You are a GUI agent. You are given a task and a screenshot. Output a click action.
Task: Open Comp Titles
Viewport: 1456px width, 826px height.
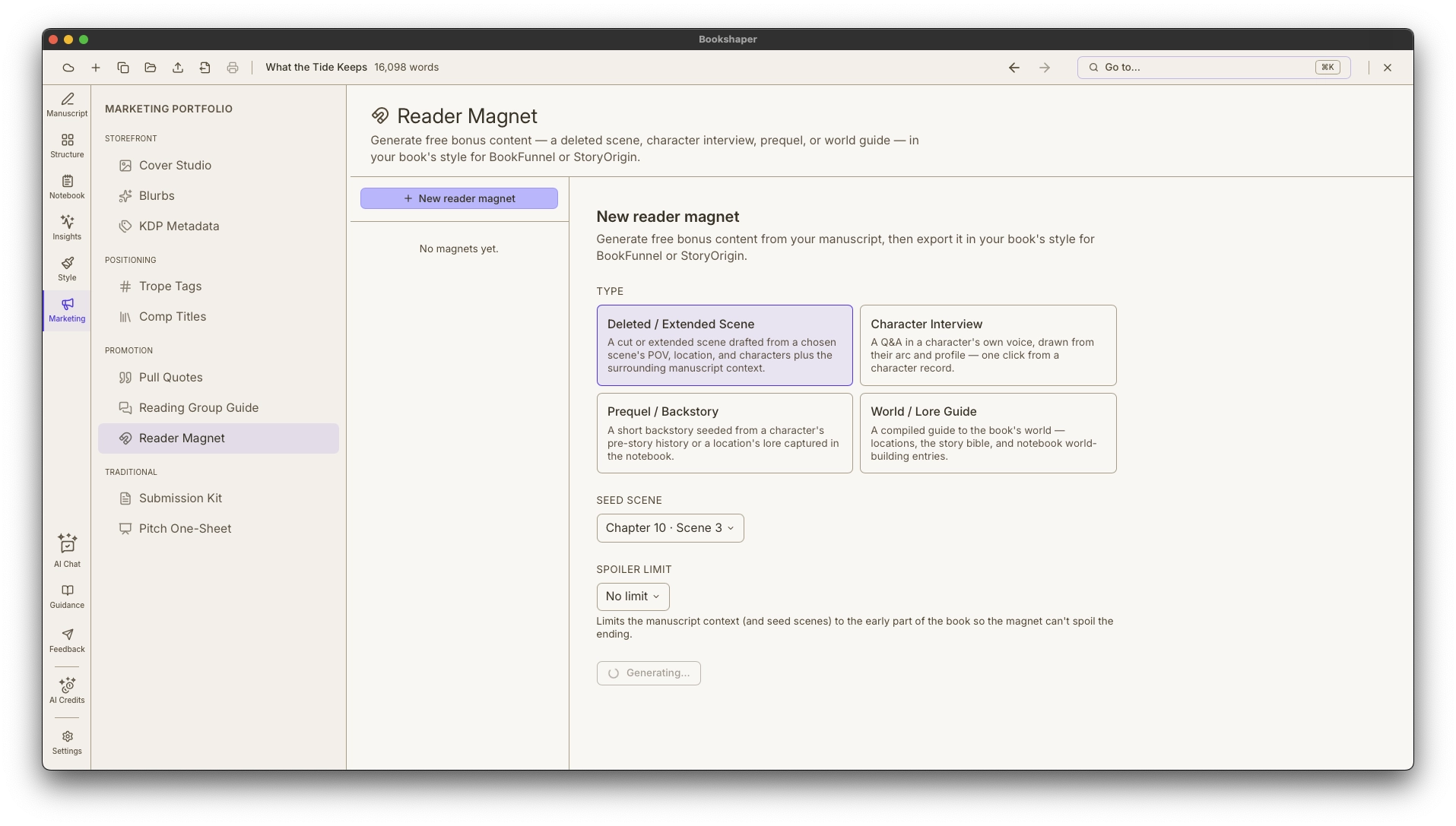tap(218, 317)
